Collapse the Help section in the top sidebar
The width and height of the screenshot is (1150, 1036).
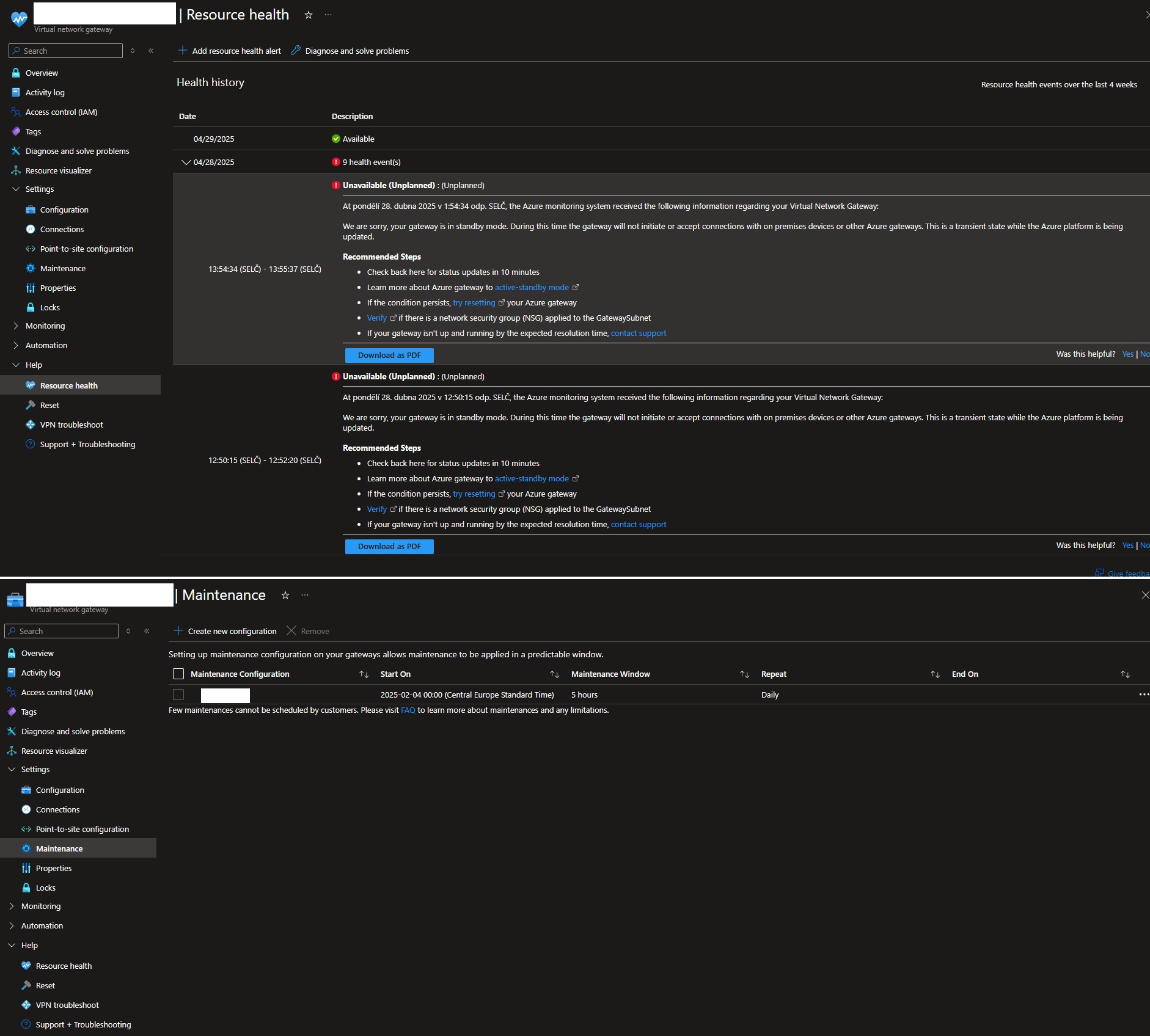click(16, 365)
